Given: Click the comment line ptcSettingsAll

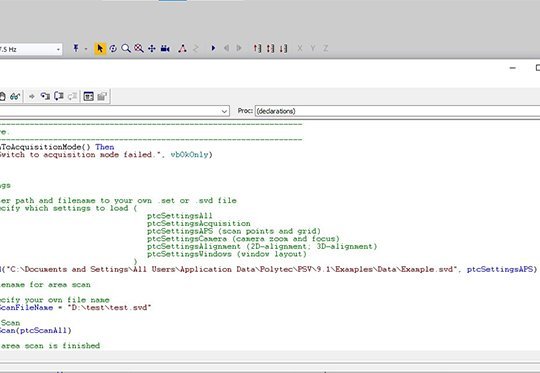Looking at the screenshot, I should [x=180, y=216].
